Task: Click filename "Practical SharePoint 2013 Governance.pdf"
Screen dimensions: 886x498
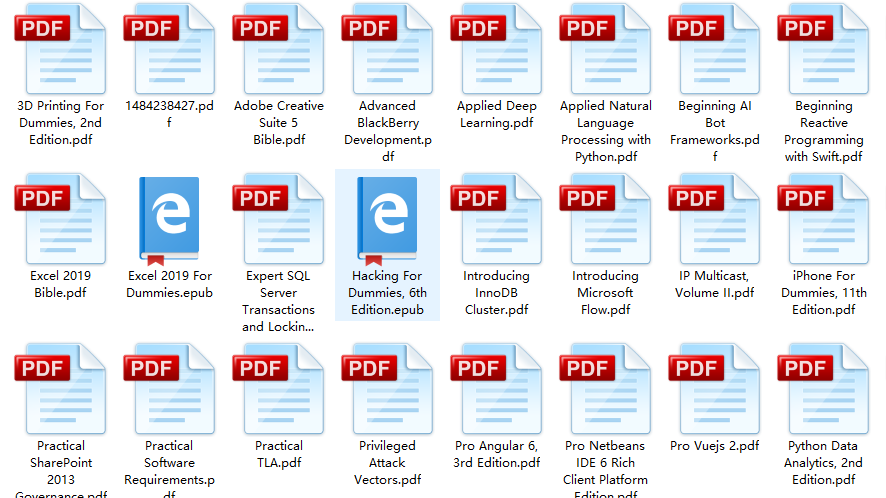Action: (x=60, y=469)
